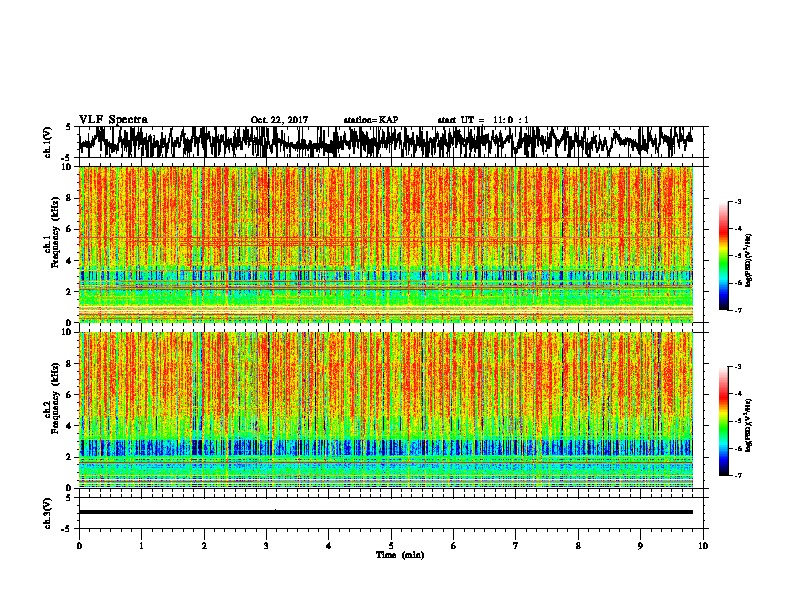Click time axis tick label '9'

[640, 546]
